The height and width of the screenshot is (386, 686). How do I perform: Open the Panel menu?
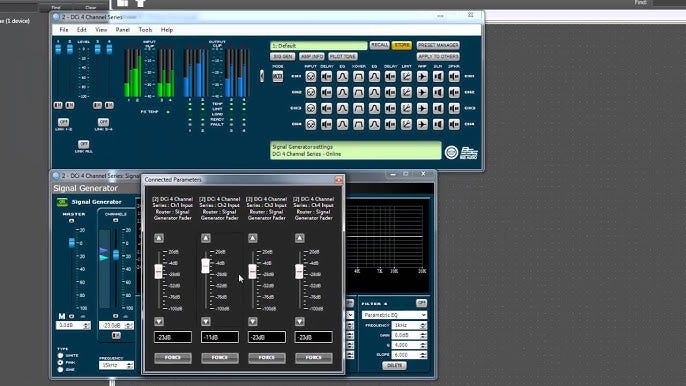coord(122,30)
